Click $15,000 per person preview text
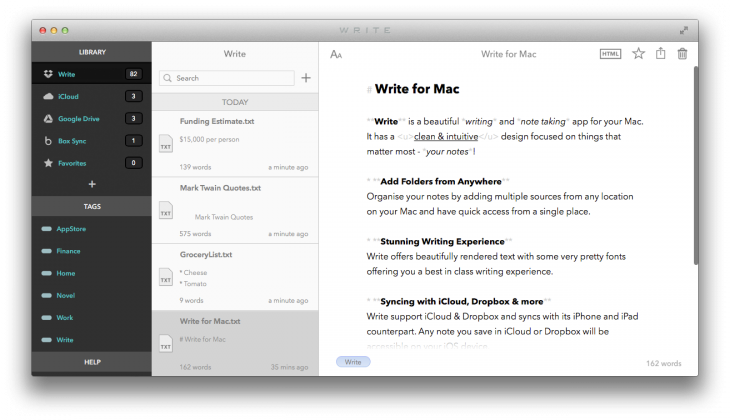Image resolution: width=730 pixels, height=420 pixels. (210, 139)
